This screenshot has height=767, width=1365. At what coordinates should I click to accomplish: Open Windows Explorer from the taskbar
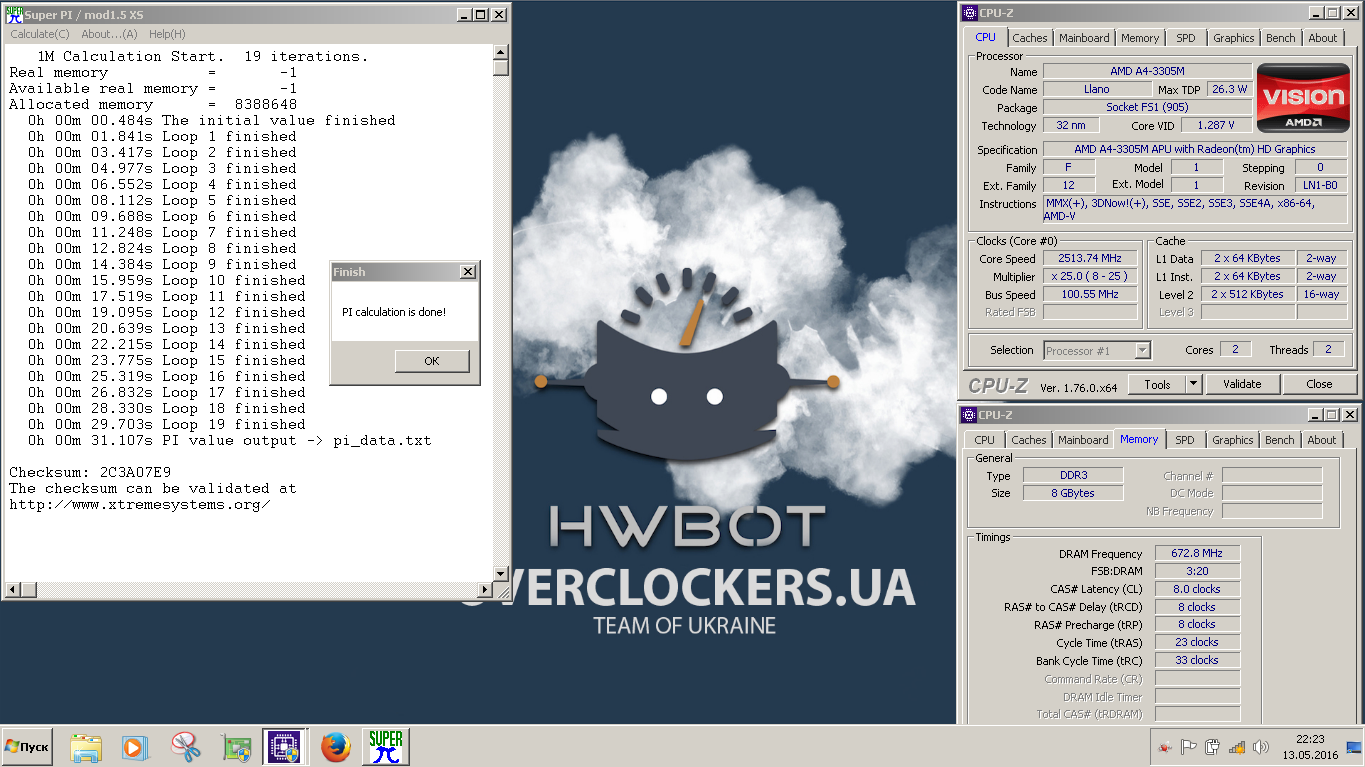point(85,746)
